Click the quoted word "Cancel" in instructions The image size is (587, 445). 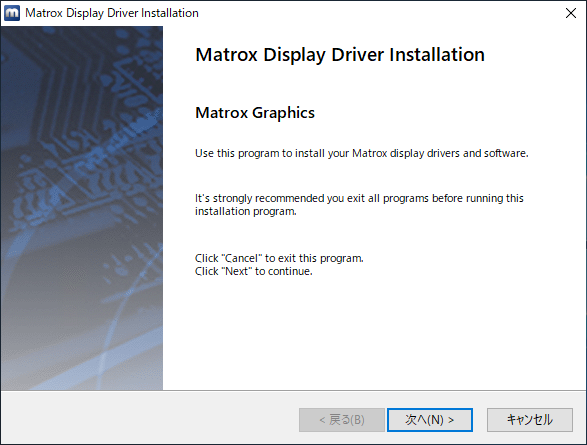point(241,258)
